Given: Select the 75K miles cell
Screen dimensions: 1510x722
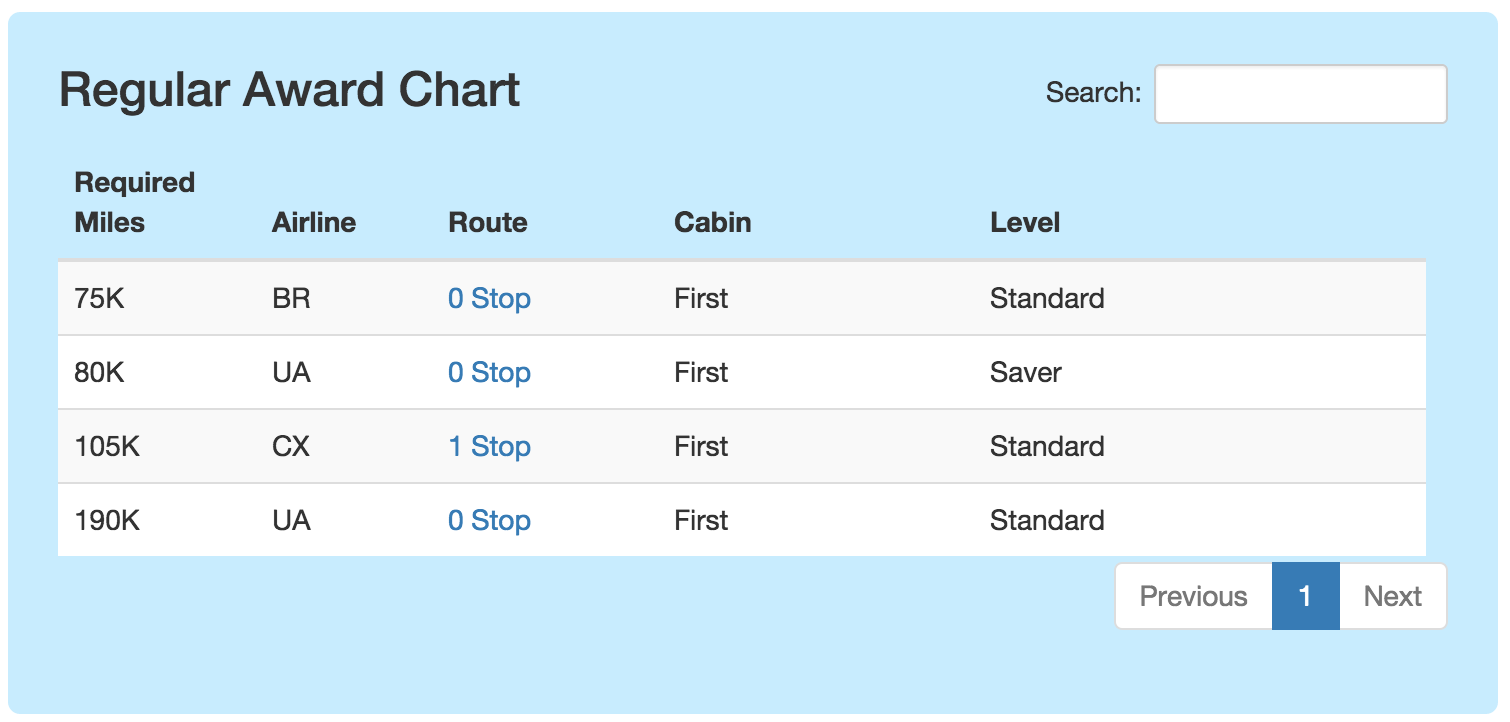Looking at the screenshot, I should [x=99, y=298].
